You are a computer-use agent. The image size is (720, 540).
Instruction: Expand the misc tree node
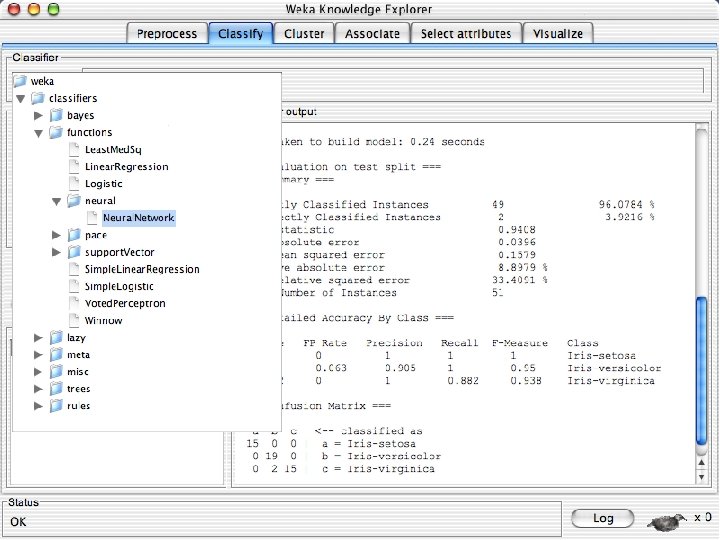[x=39, y=371]
